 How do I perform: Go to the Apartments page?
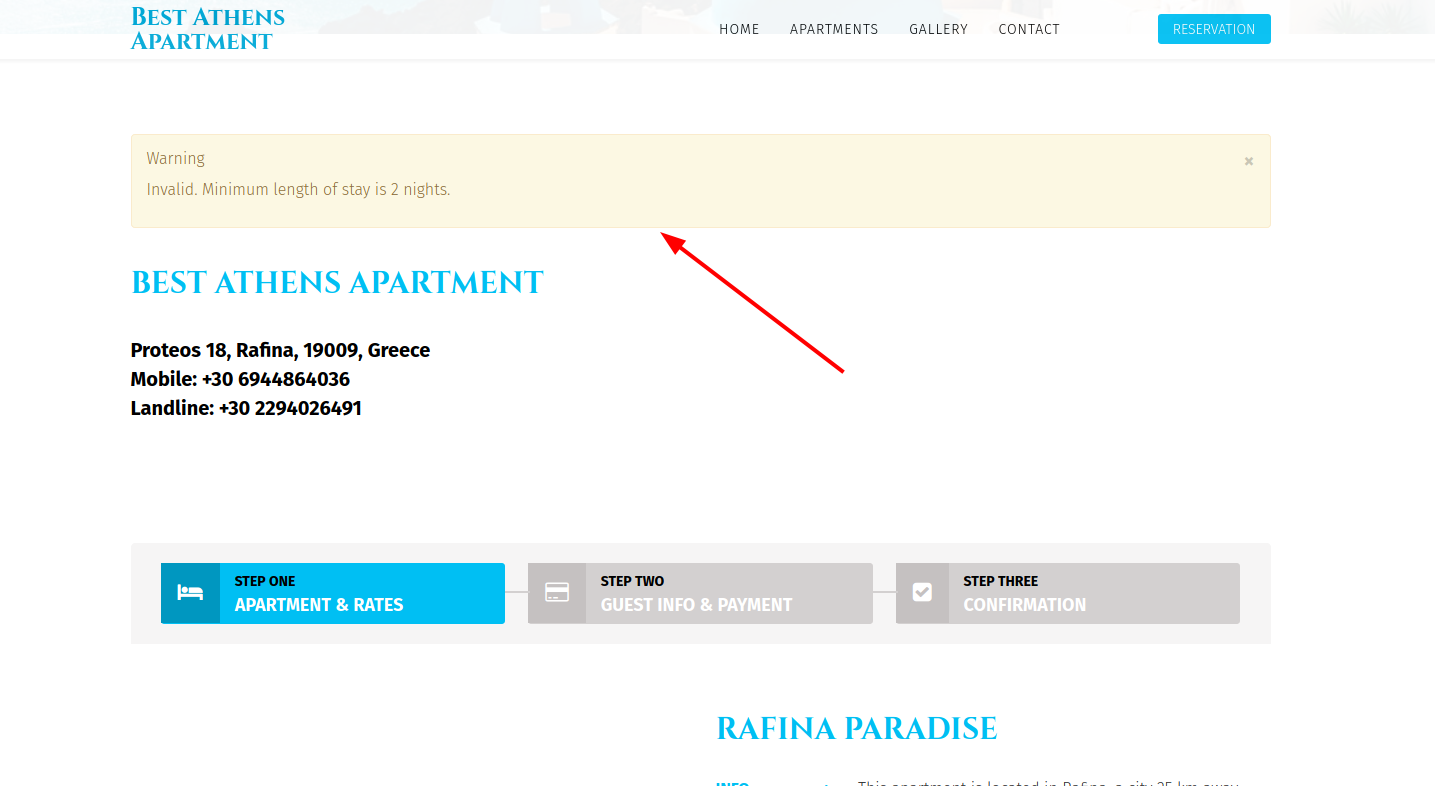click(x=834, y=29)
